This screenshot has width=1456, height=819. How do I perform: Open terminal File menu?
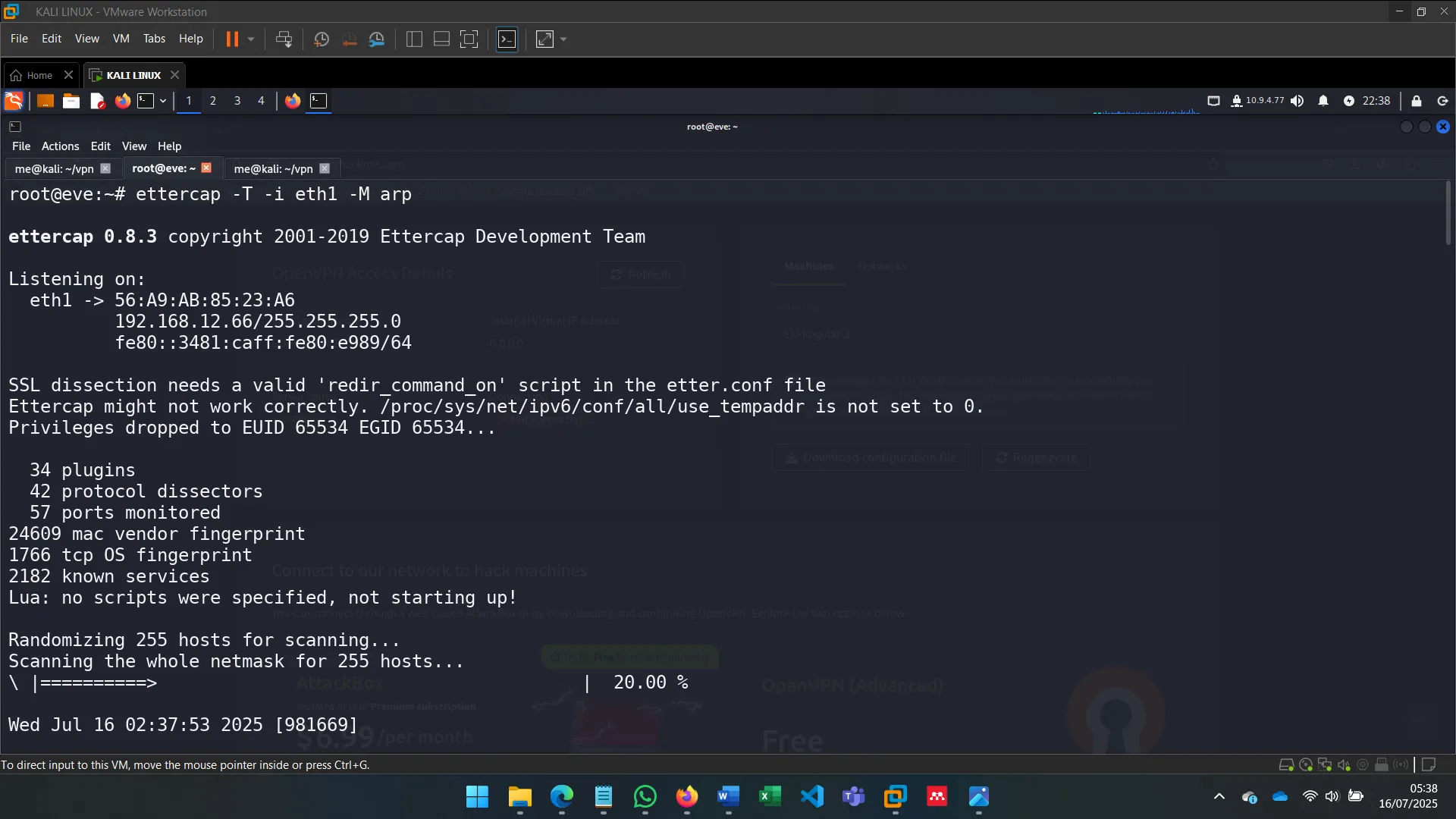21,146
